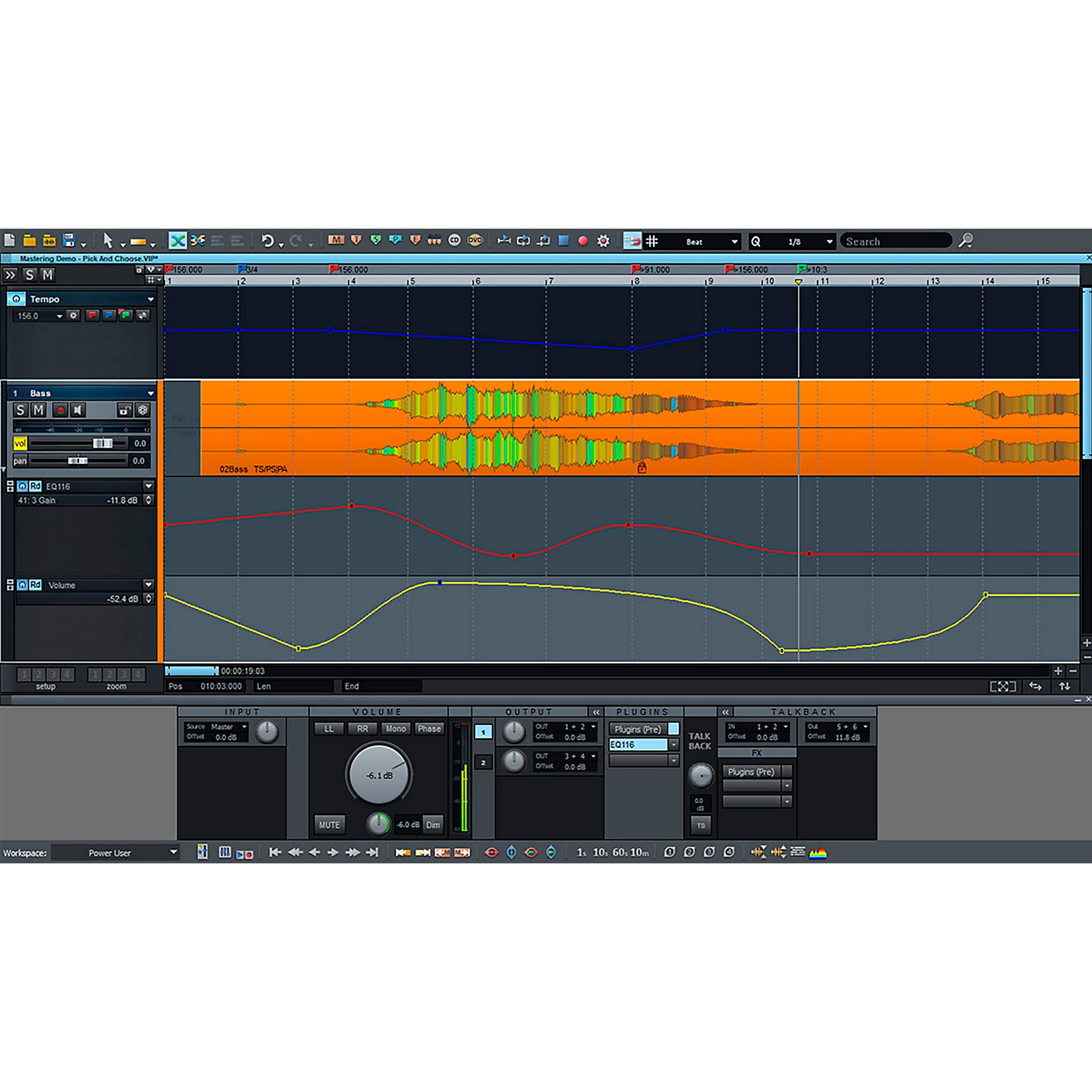Solo the Bass track with S button

(20, 410)
